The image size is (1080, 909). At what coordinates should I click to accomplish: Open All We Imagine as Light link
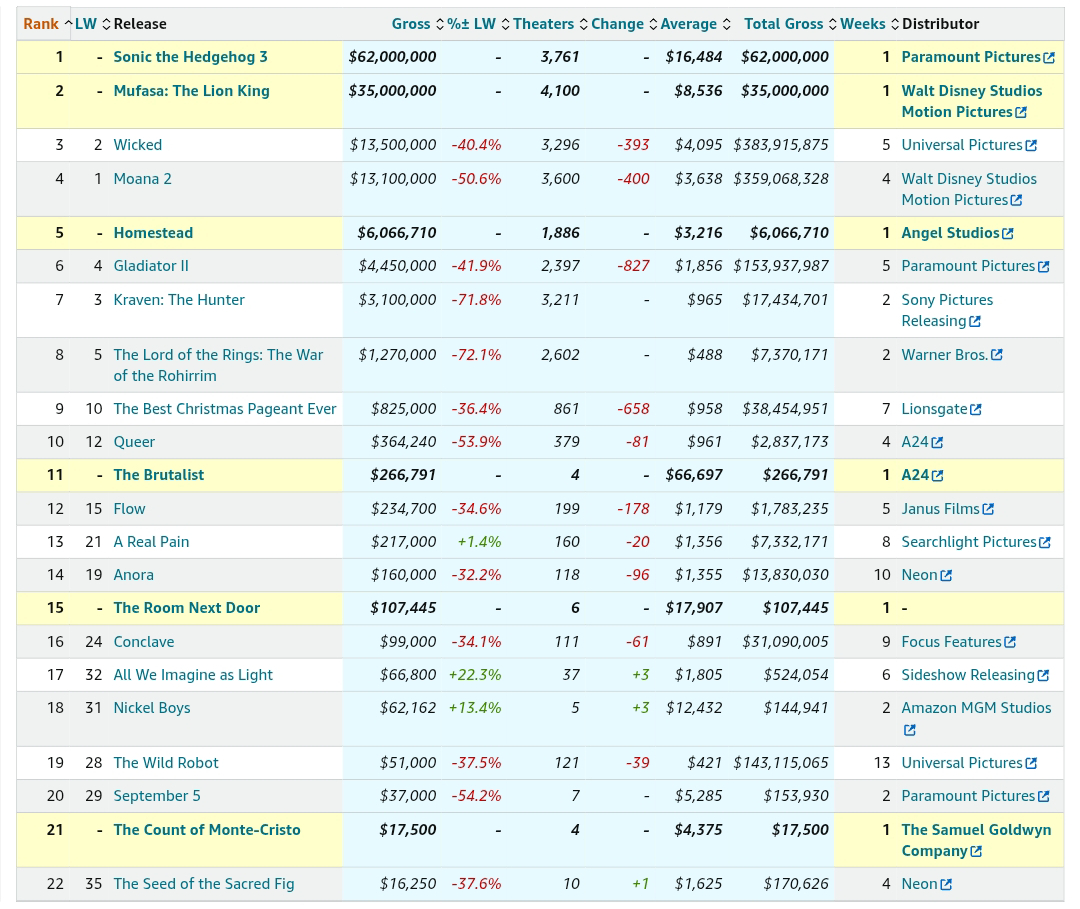click(x=193, y=675)
